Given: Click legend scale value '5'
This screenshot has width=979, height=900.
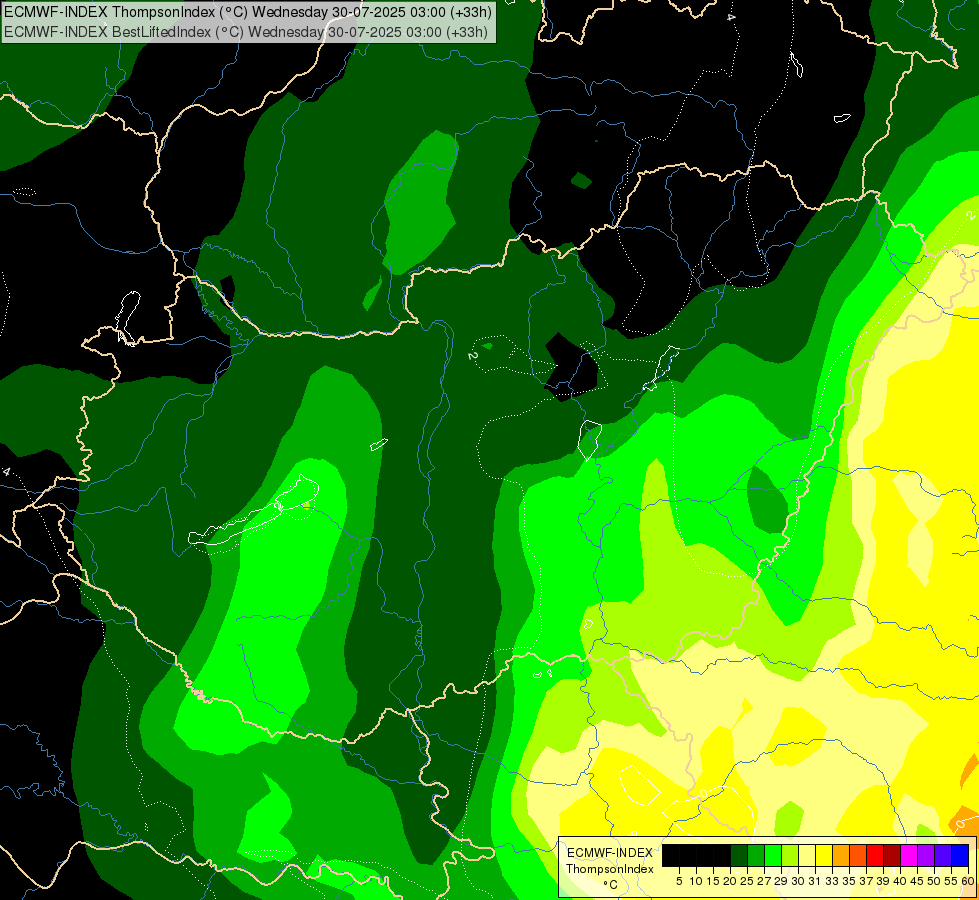Looking at the screenshot, I should coord(679,881).
